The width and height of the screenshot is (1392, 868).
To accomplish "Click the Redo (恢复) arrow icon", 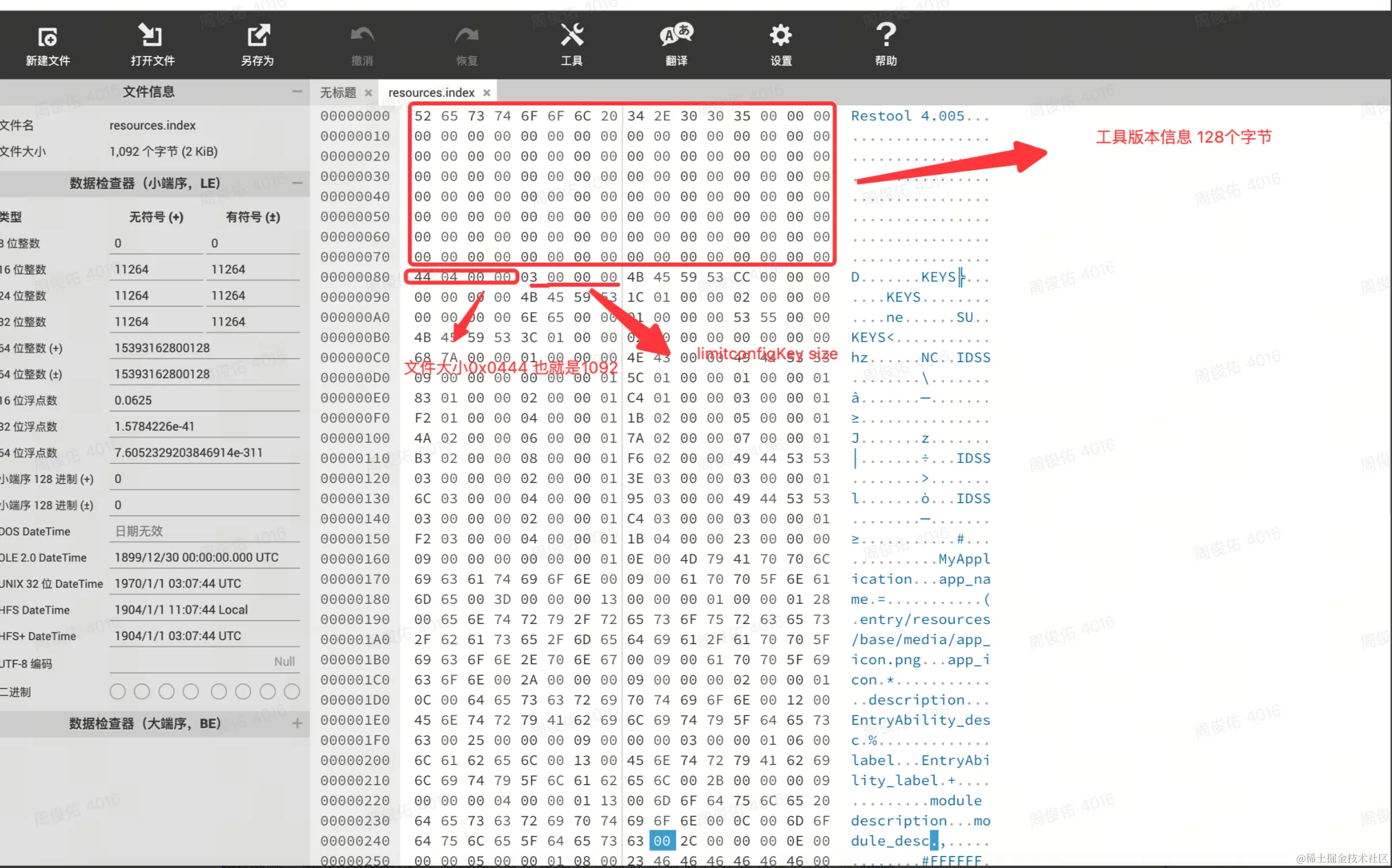I will tap(466, 36).
